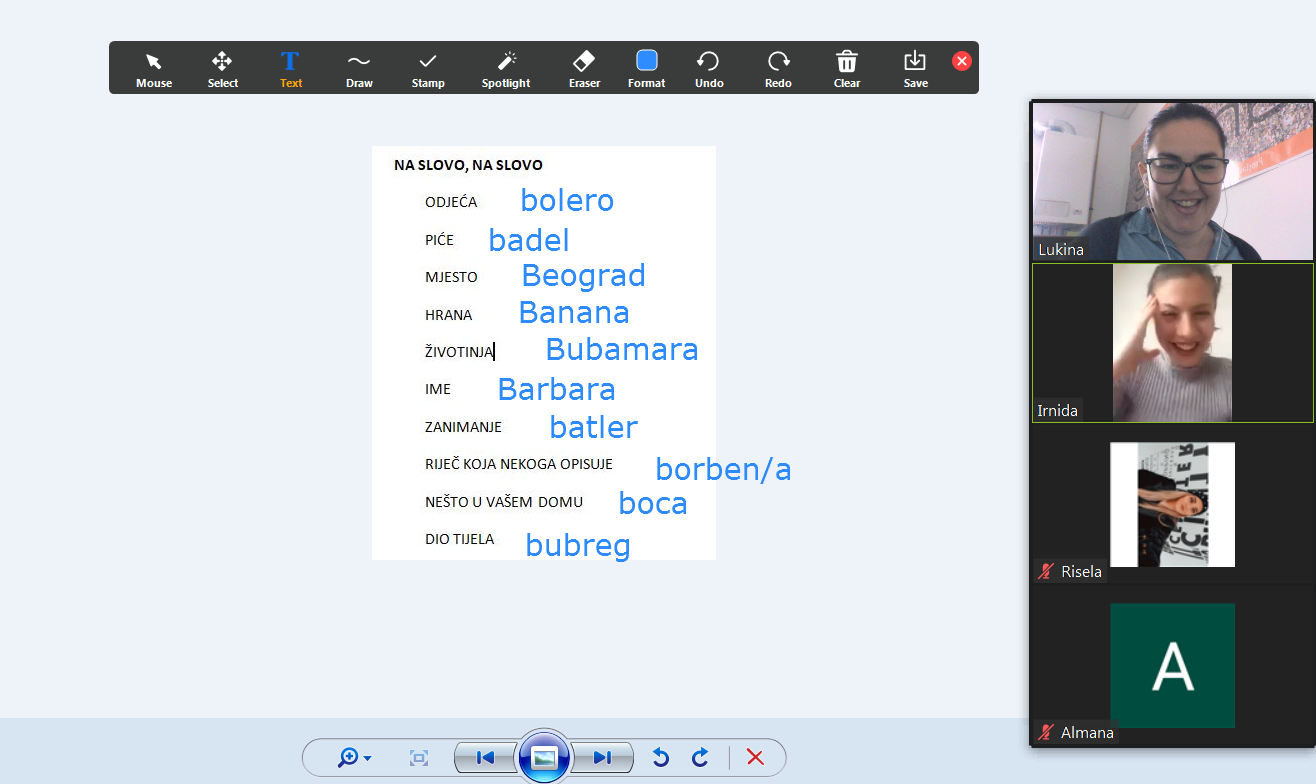Undo the last annotation

point(709,69)
